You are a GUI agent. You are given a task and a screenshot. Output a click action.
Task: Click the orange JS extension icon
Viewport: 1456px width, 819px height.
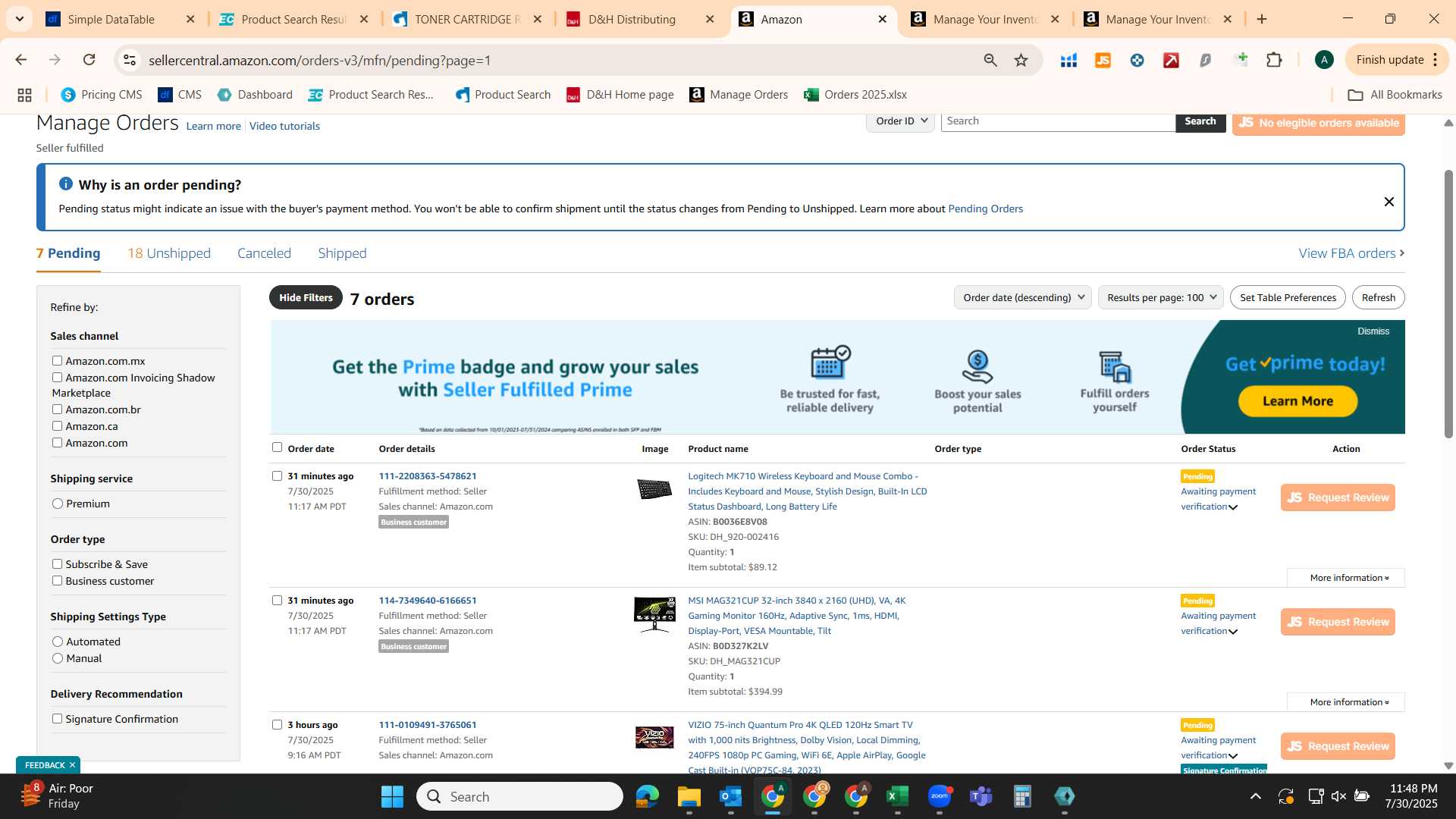pos(1103,60)
